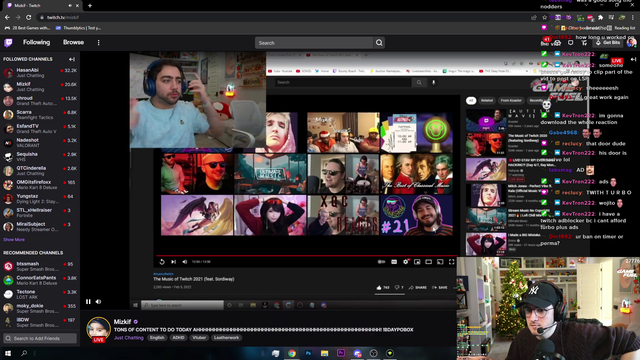Open File Explorer from the taskbar
Screen dimensions: 640x360
click(x=324, y=353)
